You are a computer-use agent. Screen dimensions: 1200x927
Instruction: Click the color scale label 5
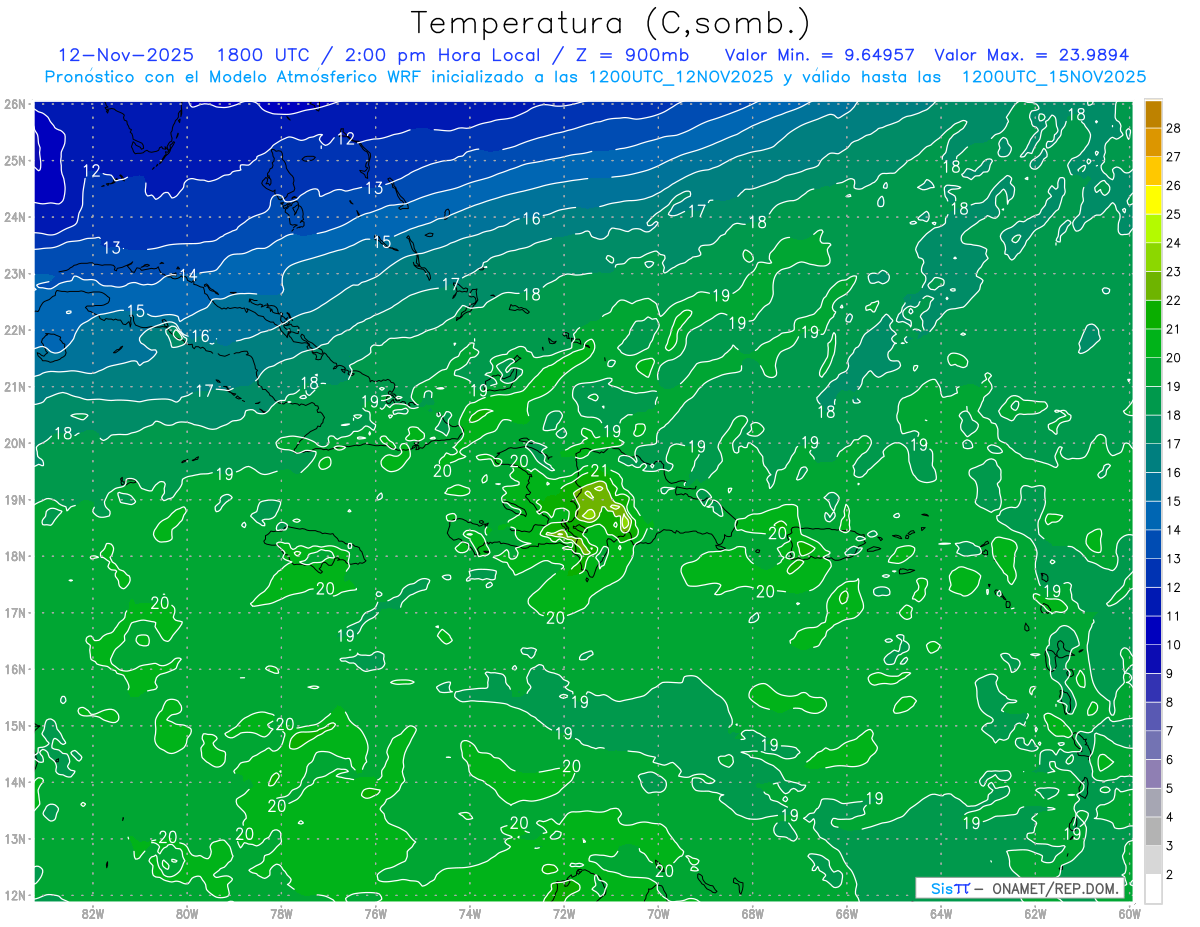coord(1170,789)
